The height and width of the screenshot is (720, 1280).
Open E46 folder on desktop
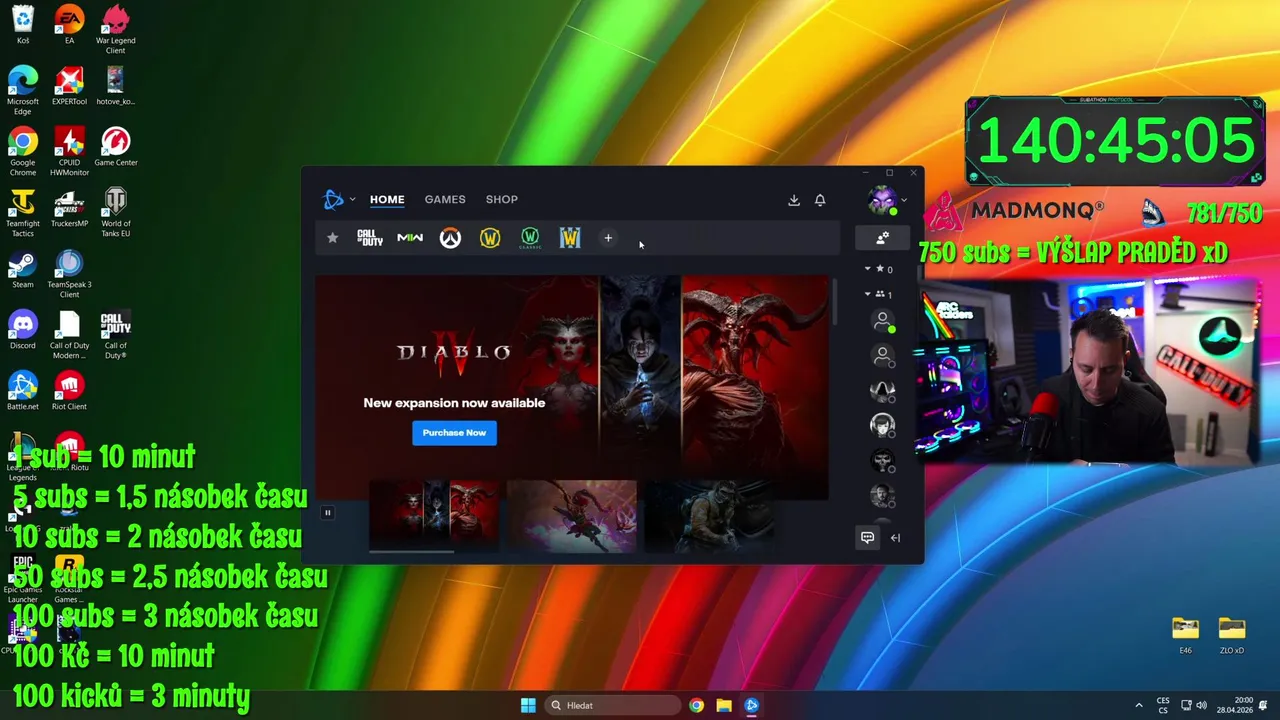click(1185, 635)
